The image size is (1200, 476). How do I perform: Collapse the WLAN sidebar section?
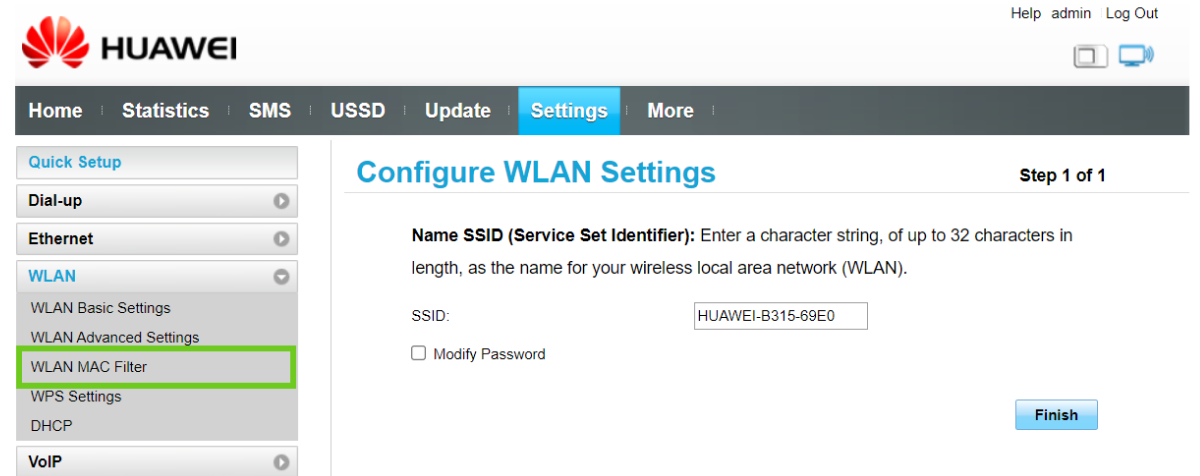[281, 276]
